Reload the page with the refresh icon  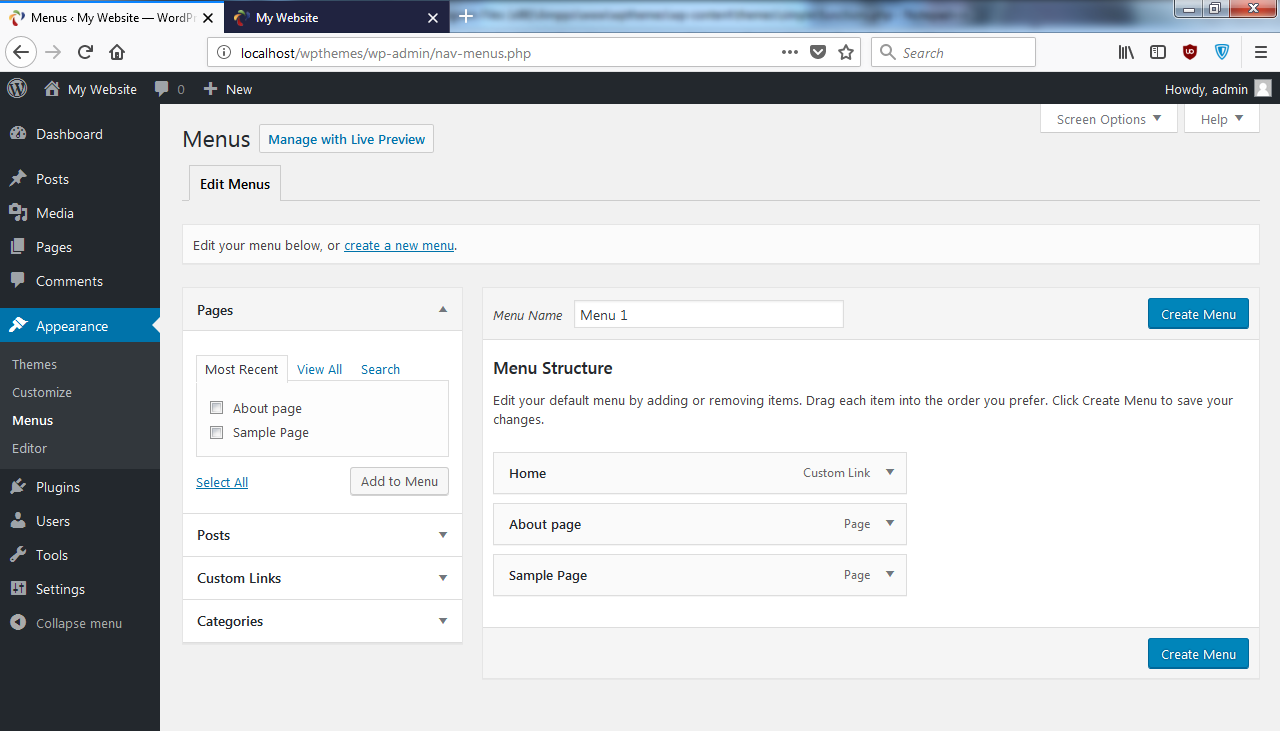tap(86, 53)
